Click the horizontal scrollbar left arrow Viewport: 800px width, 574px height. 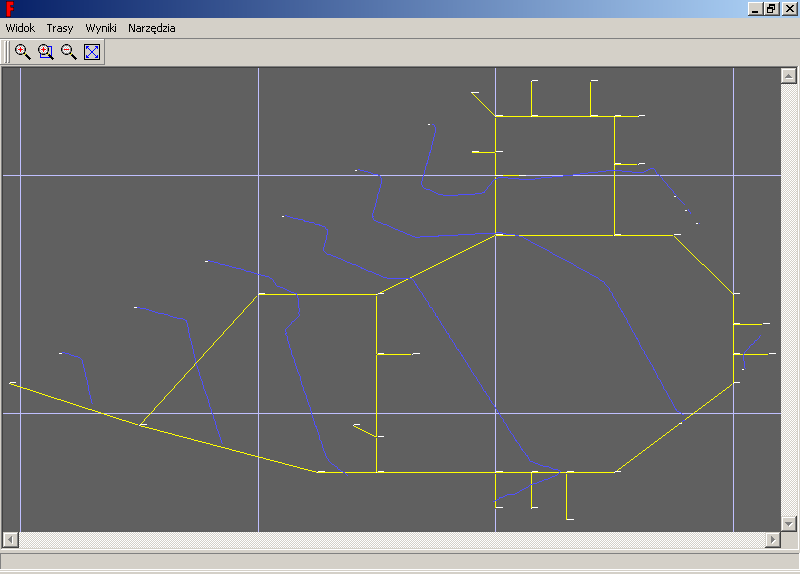(x=10, y=540)
